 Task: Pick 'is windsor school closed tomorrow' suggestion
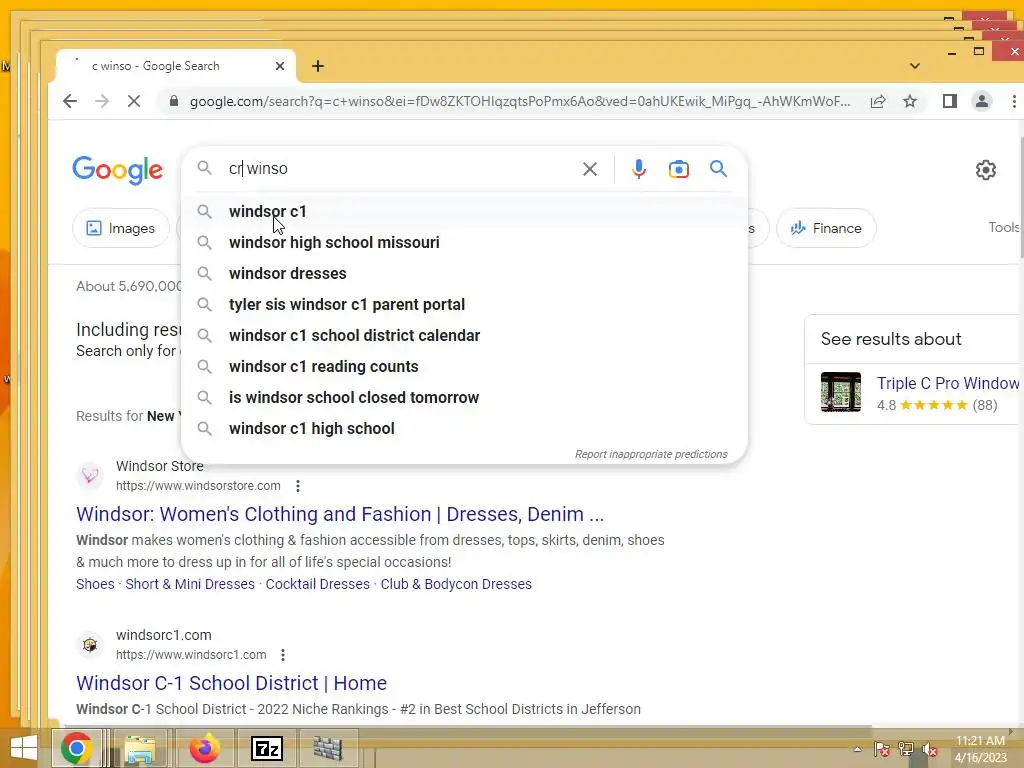tap(464, 398)
